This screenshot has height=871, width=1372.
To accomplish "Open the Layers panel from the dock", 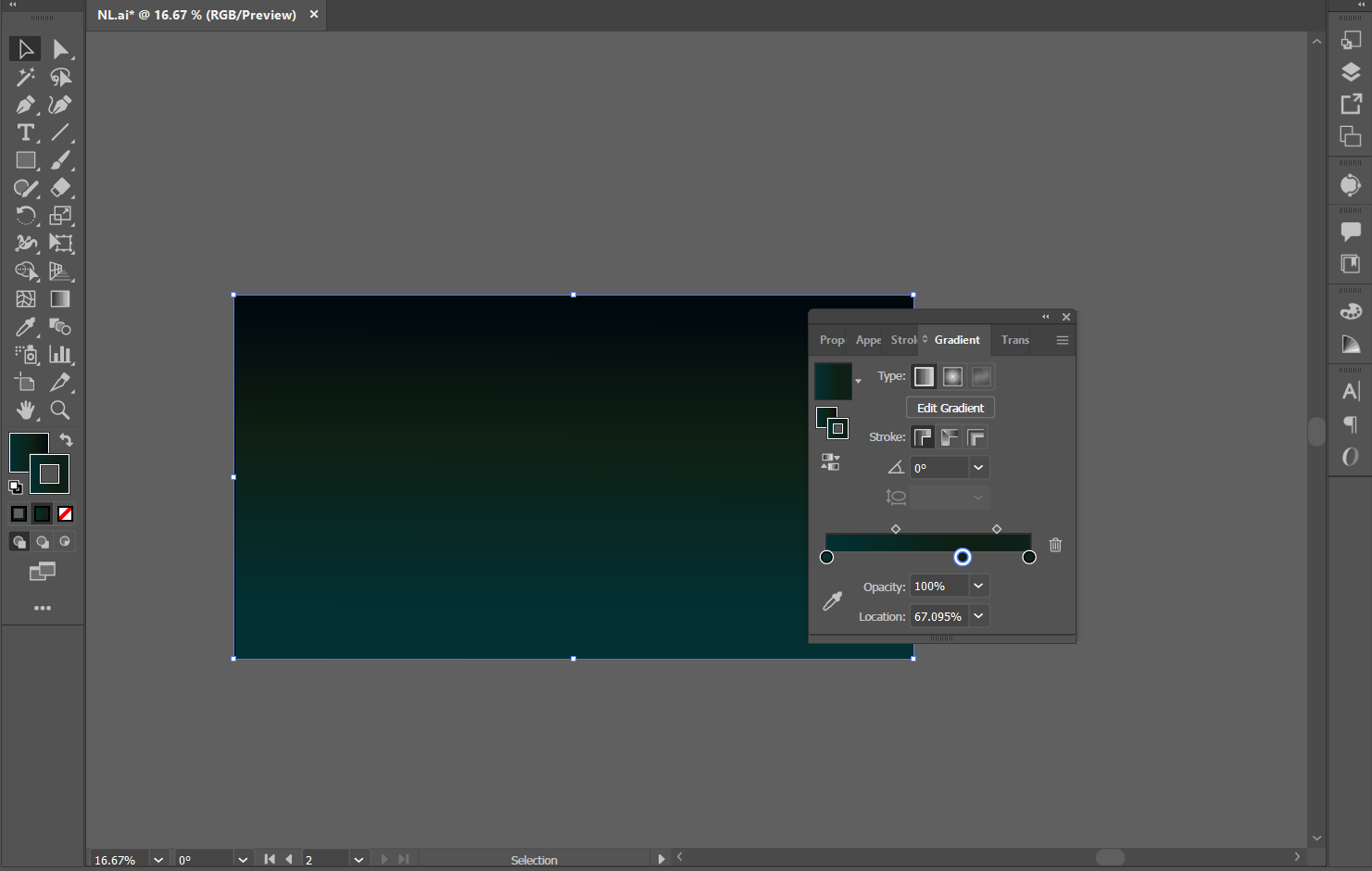I will click(1351, 72).
